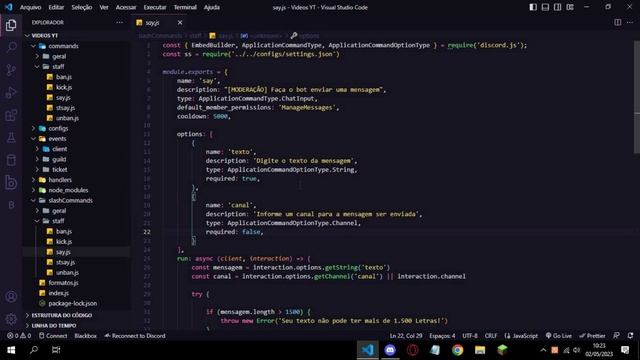
Task: Open the Ver menu
Action: (104, 7)
